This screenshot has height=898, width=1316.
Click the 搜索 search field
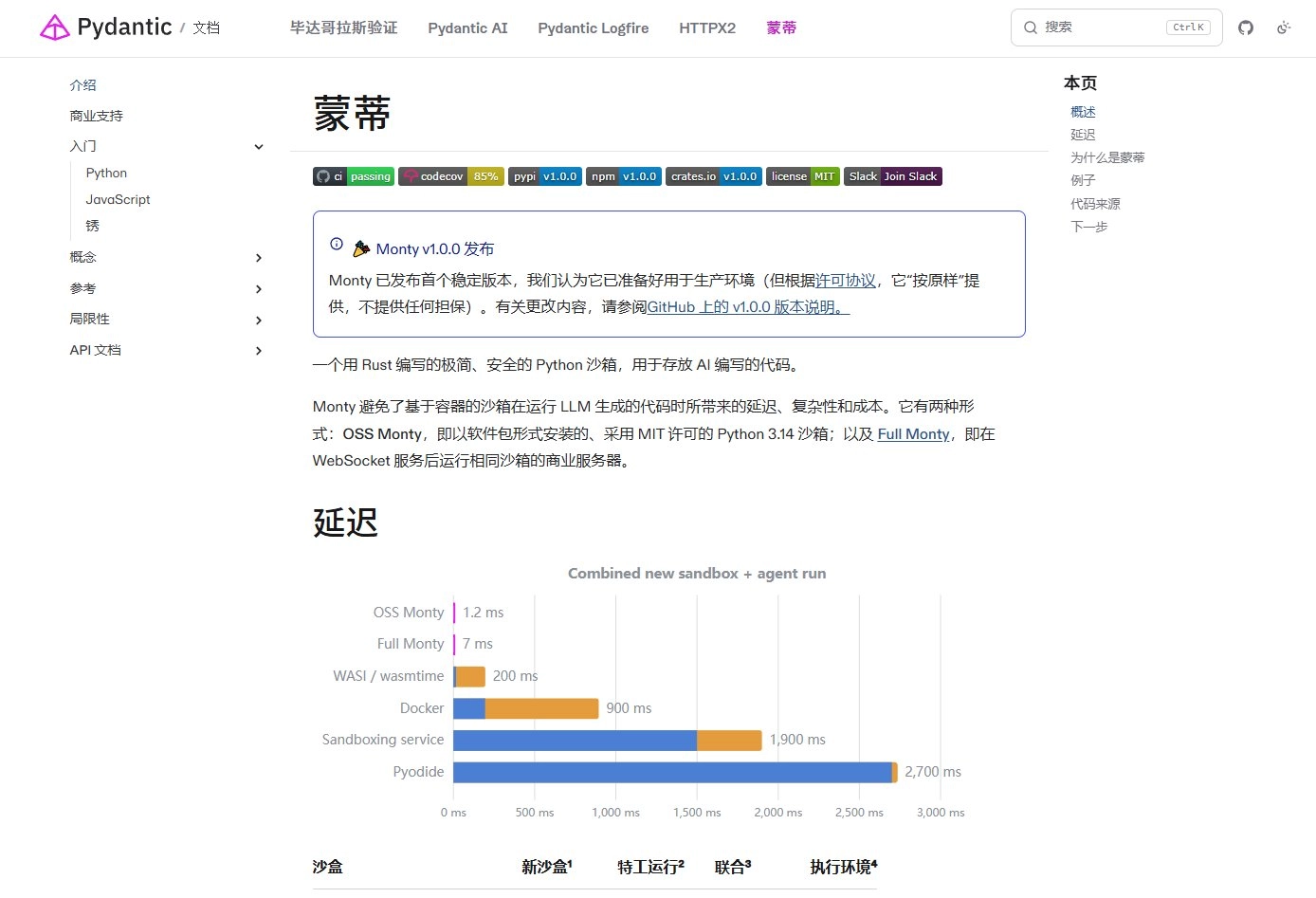point(1117,27)
